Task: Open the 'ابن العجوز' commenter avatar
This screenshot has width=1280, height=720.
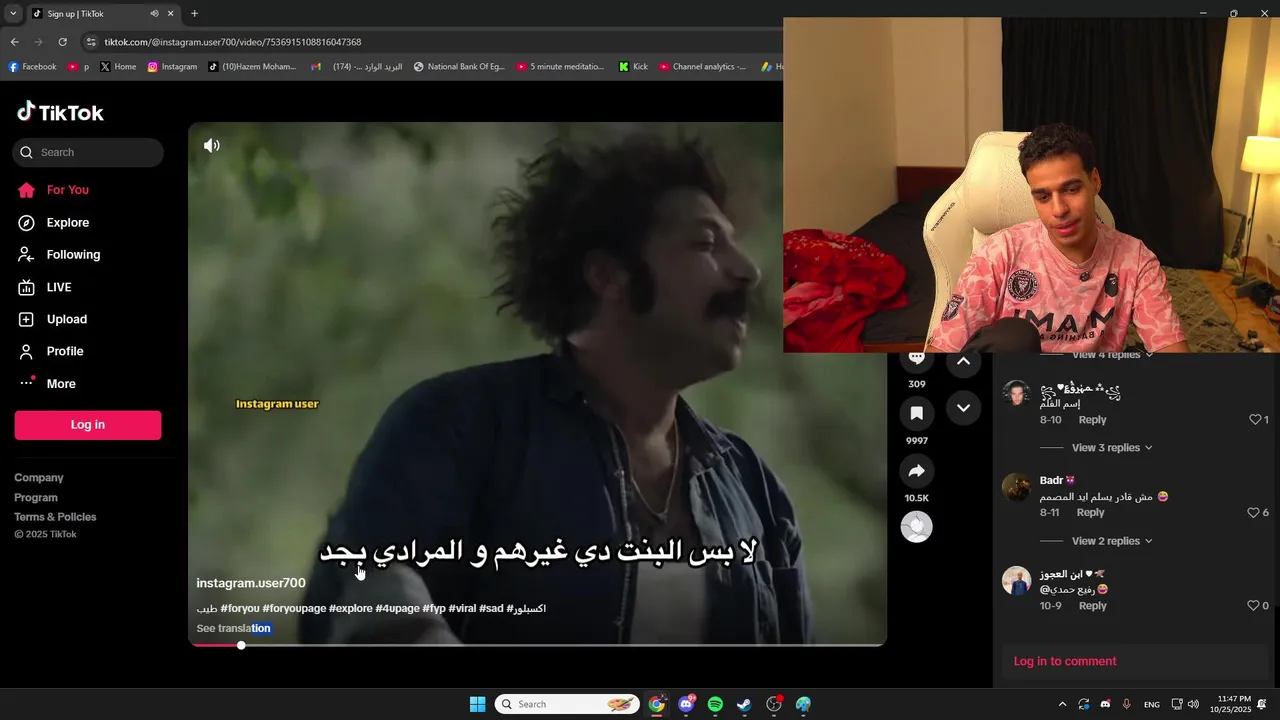Action: [x=1016, y=581]
